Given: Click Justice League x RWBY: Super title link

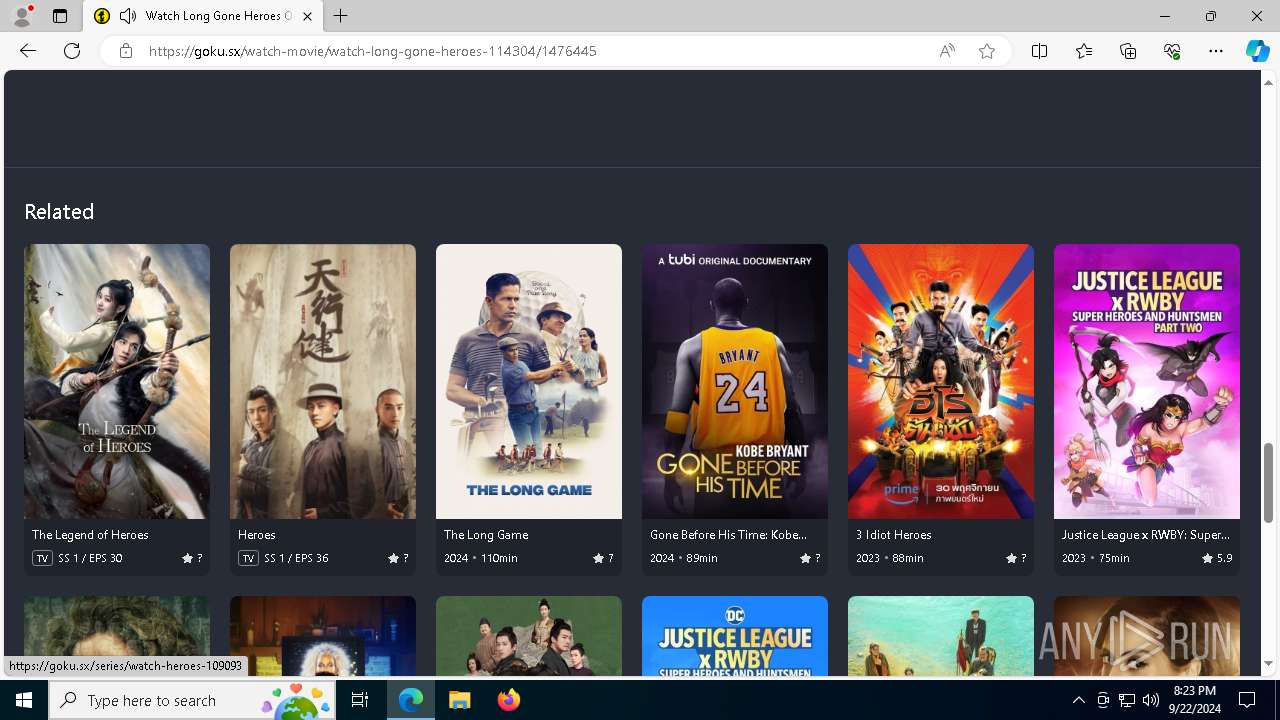Looking at the screenshot, I should 1146,535.
